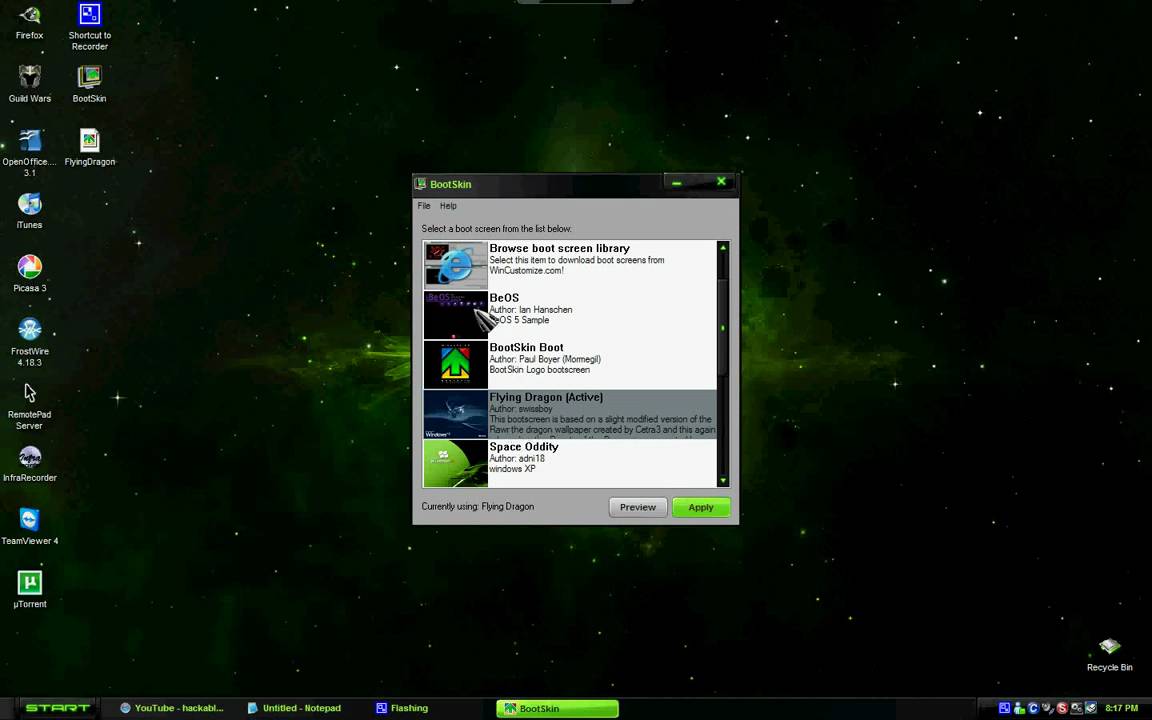Click the Preview button

(638, 507)
